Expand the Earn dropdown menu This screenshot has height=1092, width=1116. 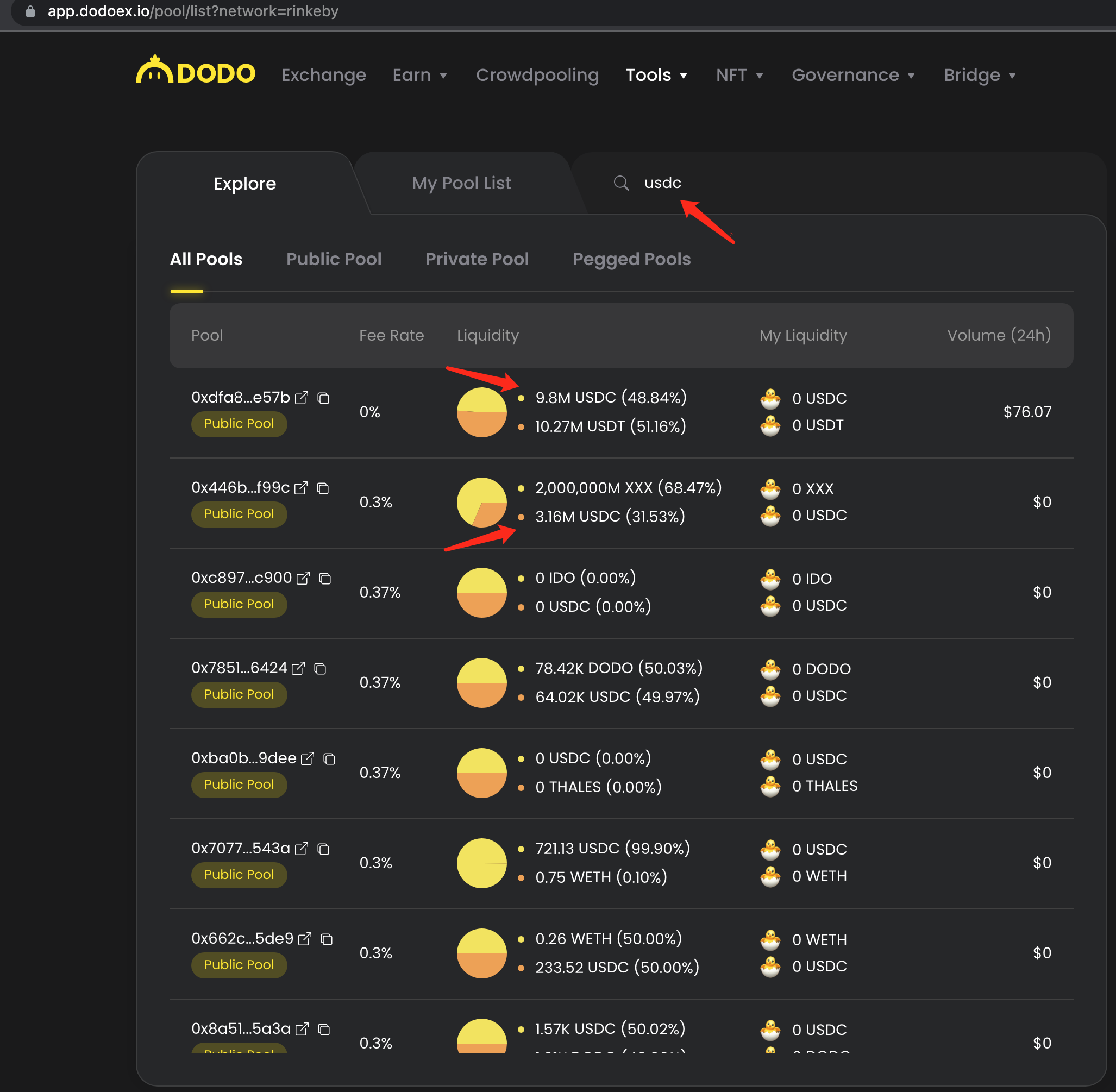[x=420, y=75]
